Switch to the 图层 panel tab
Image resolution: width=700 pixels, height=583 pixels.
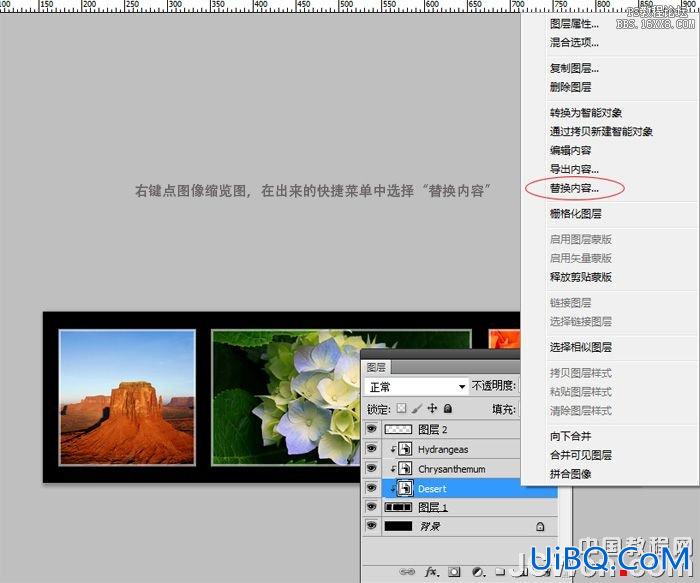[x=376, y=367]
